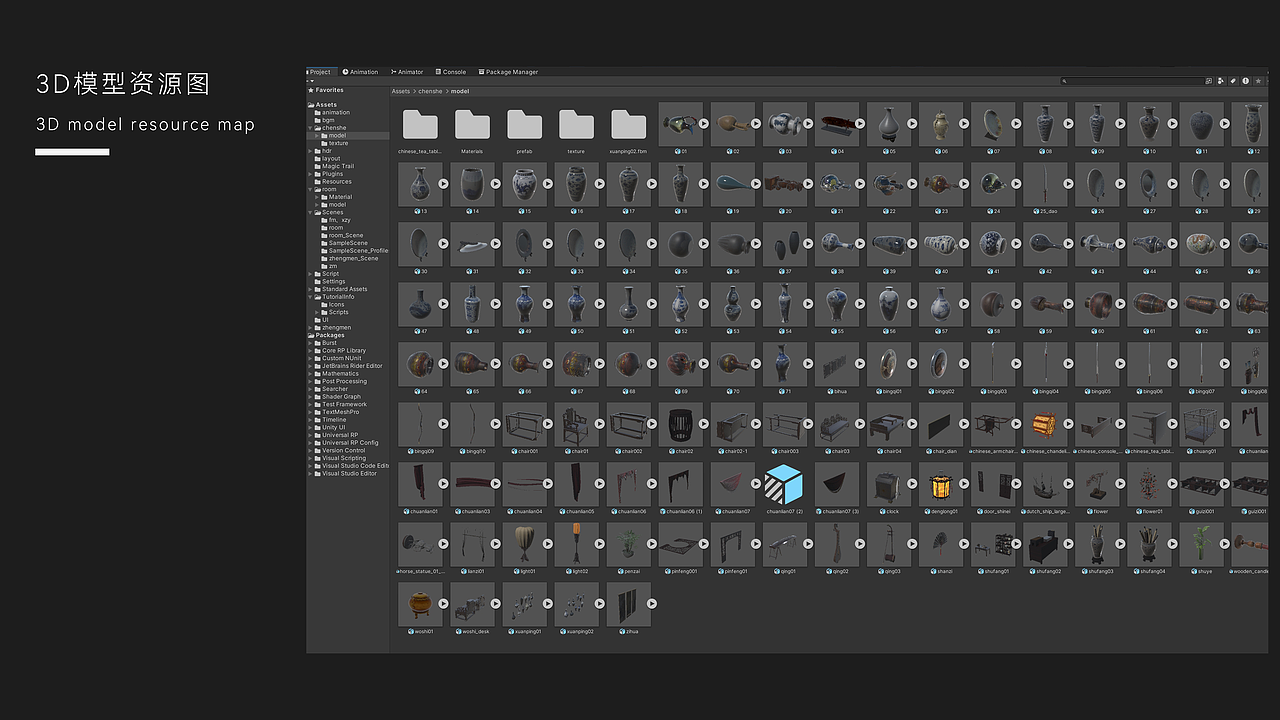Viewport: 1280px width, 720px height.
Task: Select the woshi01 model thumbnail
Action: coord(420,605)
